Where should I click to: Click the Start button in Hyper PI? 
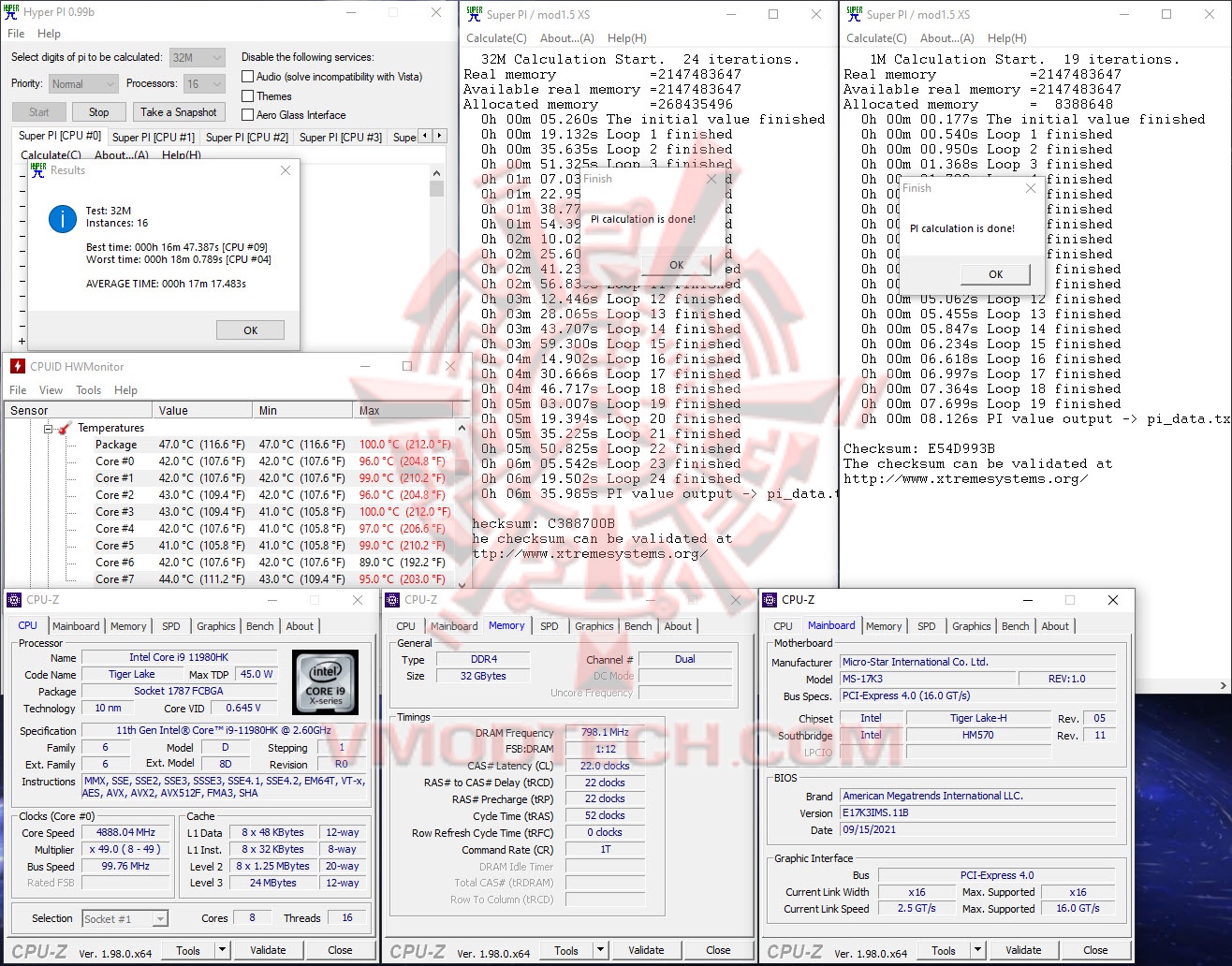(39, 111)
